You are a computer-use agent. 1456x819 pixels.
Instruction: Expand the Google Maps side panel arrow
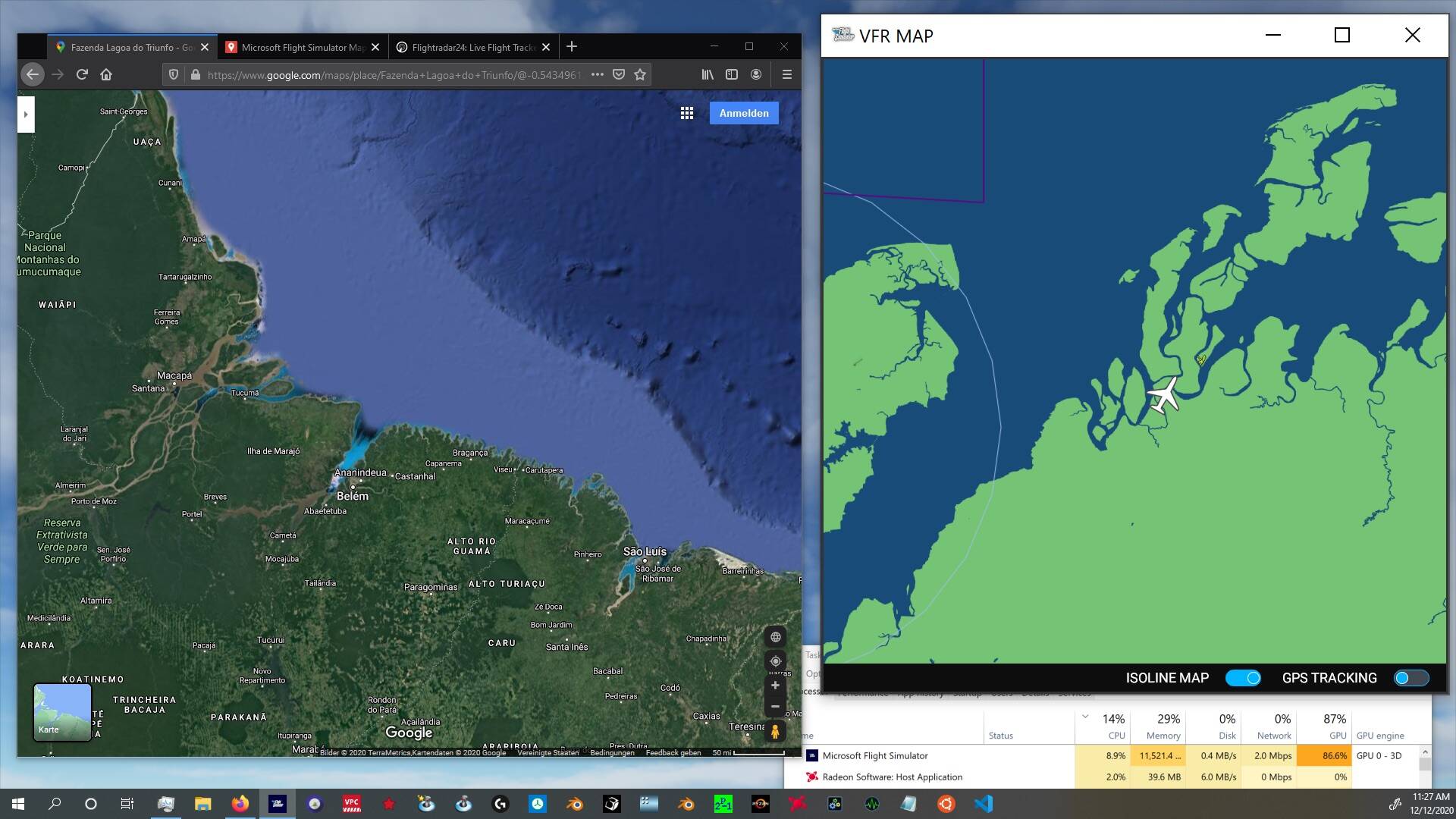26,115
